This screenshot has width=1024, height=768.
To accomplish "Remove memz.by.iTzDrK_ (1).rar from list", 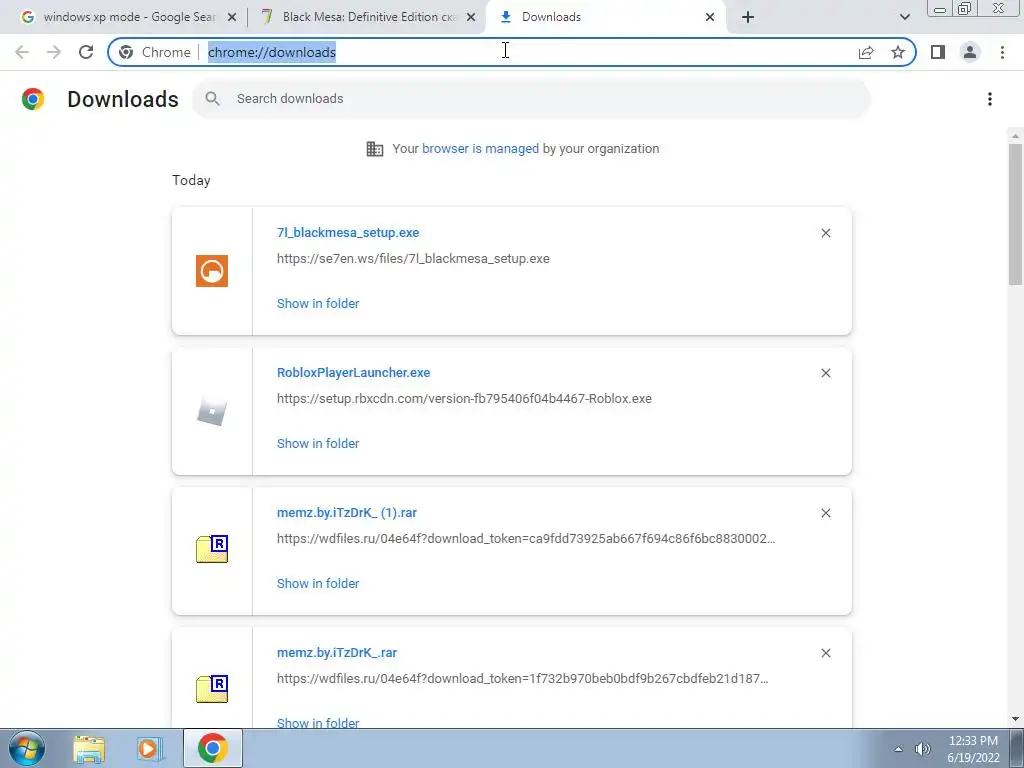I will click(x=825, y=513).
